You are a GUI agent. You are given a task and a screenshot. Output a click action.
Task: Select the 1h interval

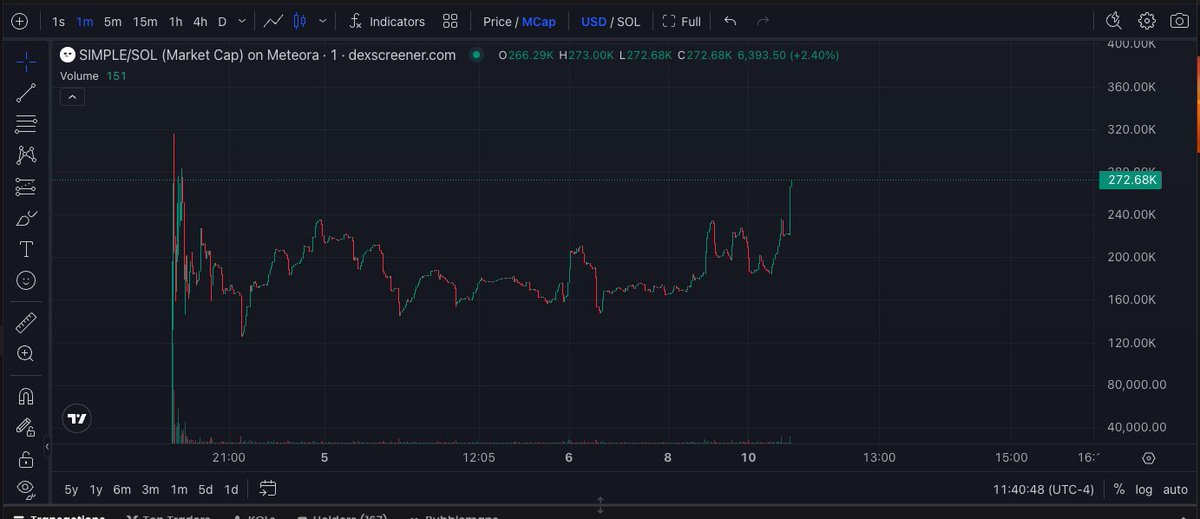(175, 21)
